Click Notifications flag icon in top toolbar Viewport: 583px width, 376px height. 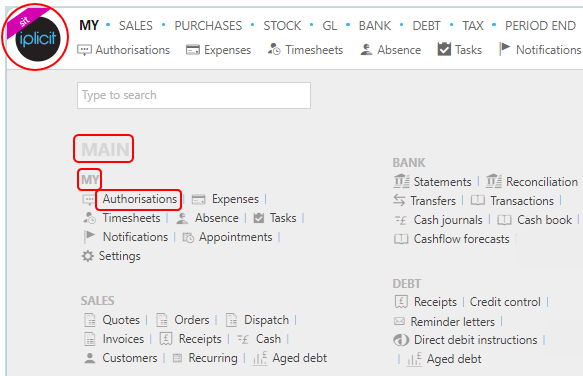pos(504,49)
